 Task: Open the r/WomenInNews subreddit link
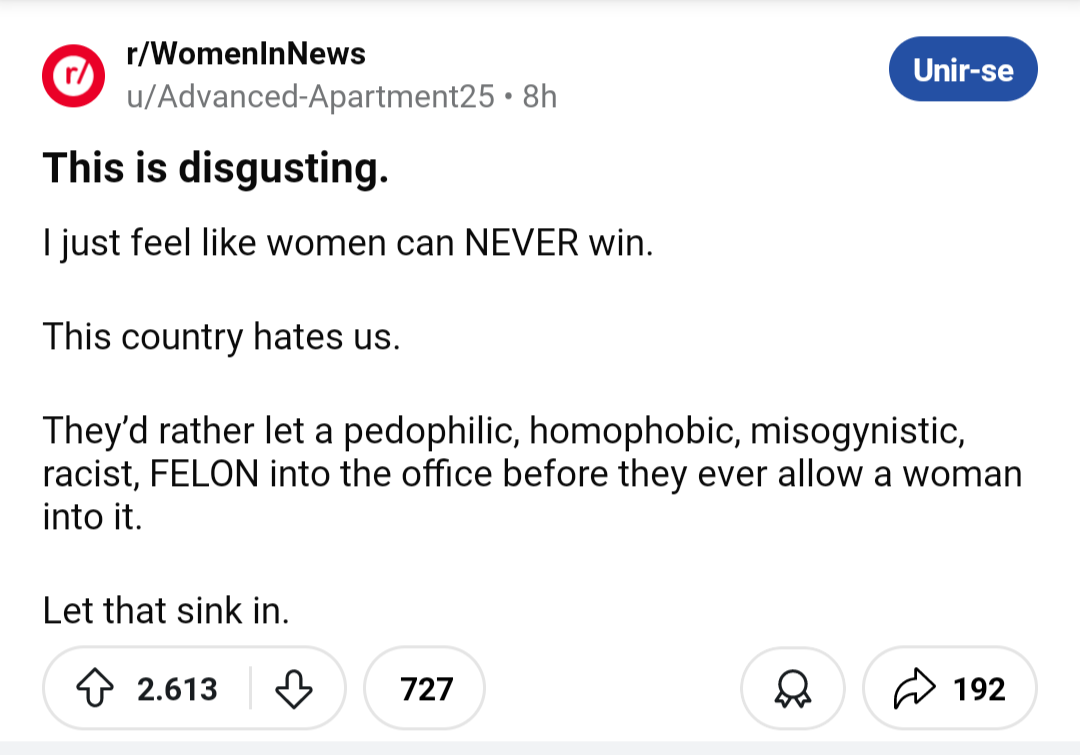pos(246,55)
